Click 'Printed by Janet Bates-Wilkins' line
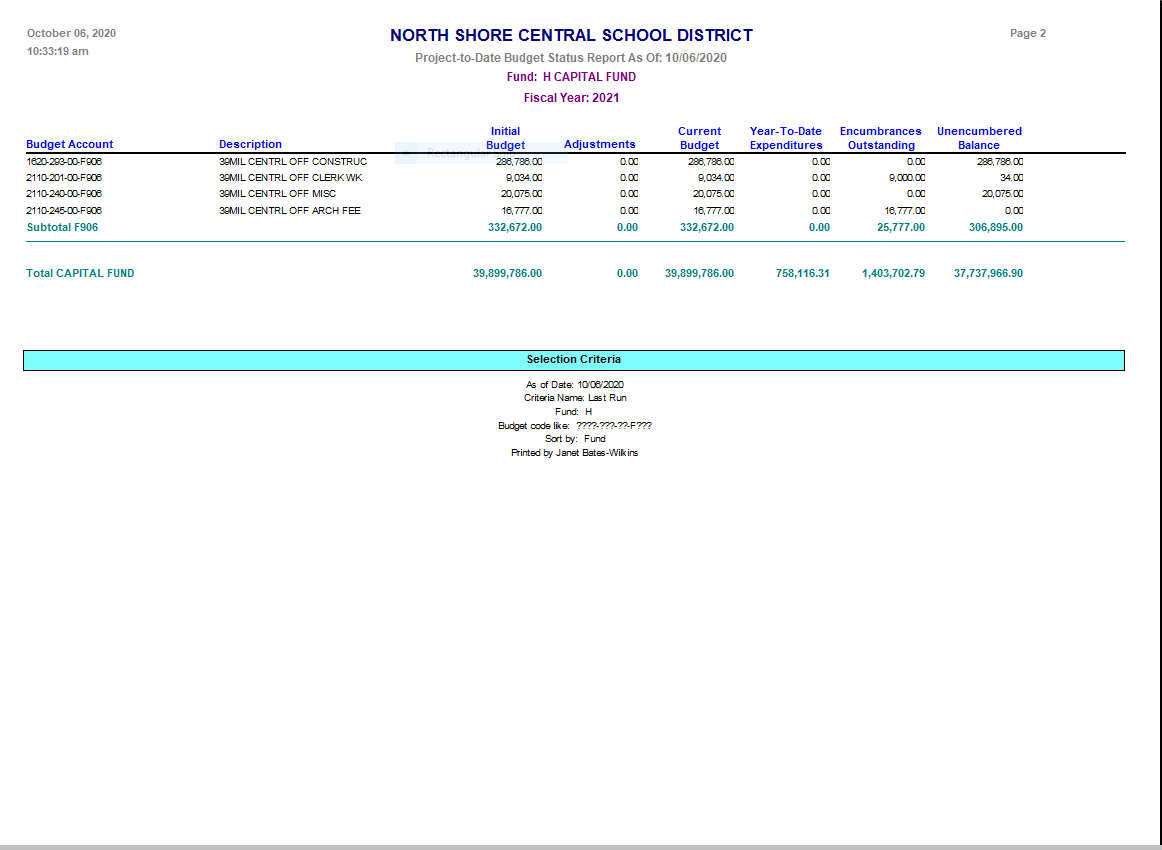The image size is (1162, 850). click(574, 453)
